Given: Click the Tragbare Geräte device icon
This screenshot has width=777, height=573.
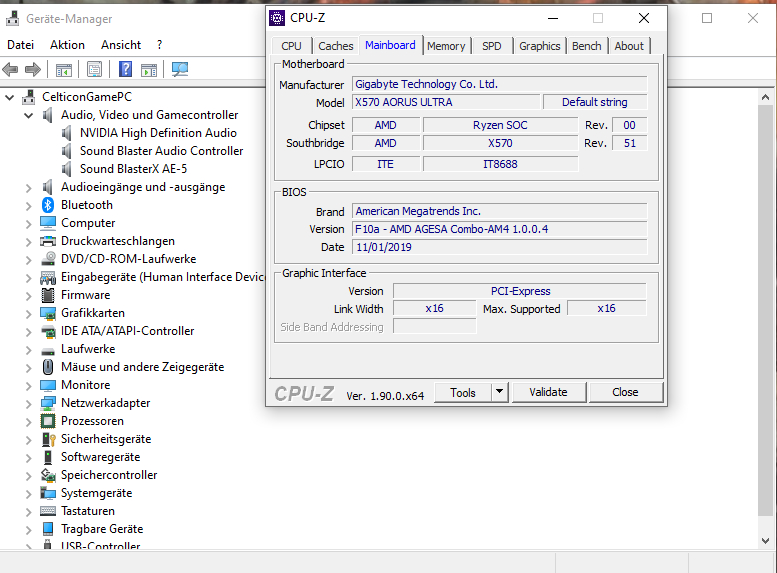Looking at the screenshot, I should coord(48,529).
